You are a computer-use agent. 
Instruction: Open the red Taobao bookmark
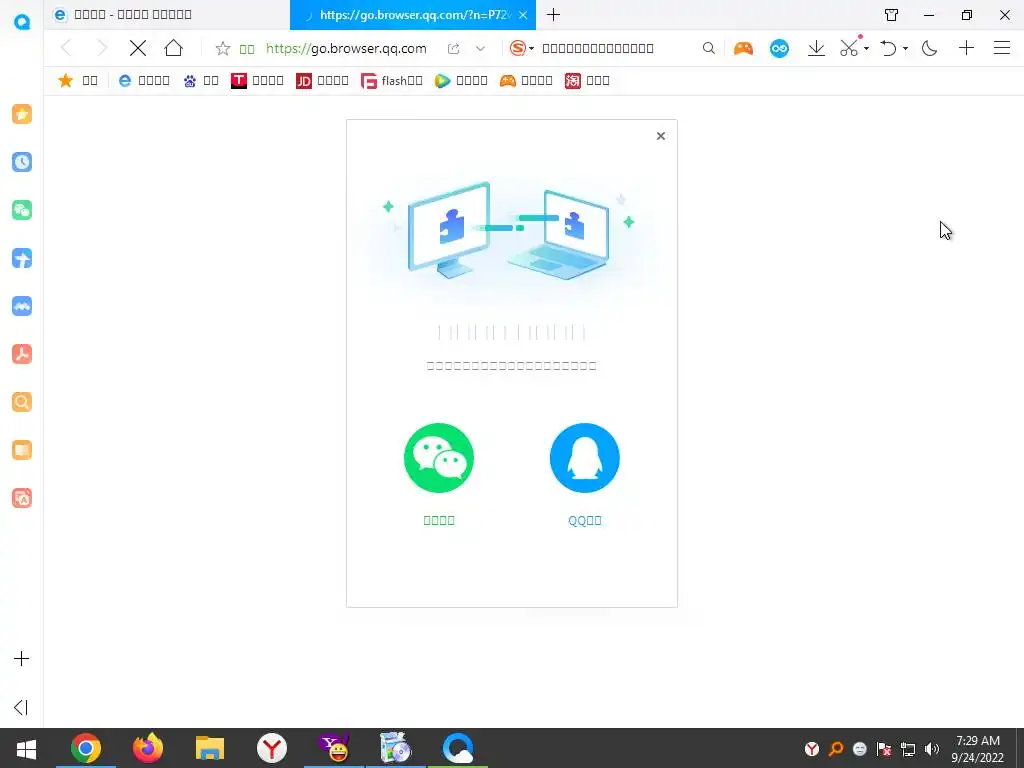587,80
